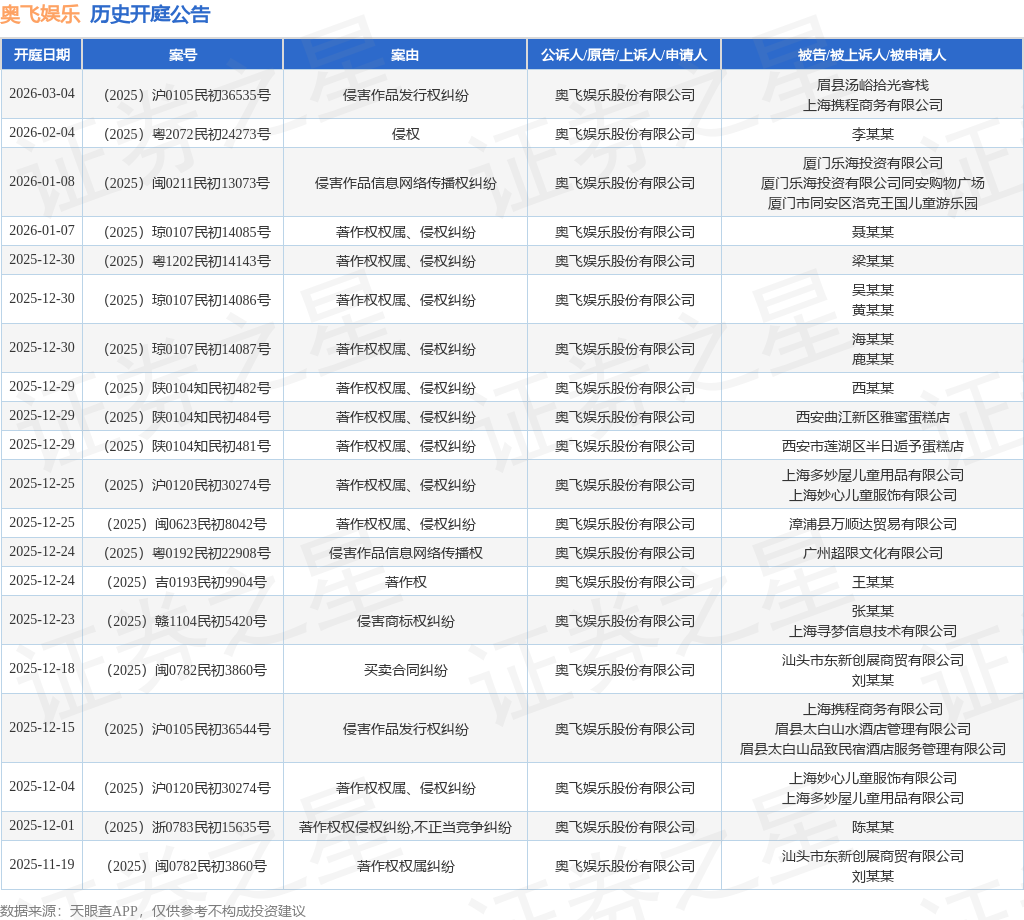Image resolution: width=1024 pixels, height=920 pixels.
Task: Select the 案号 column header
Action: pos(183,55)
